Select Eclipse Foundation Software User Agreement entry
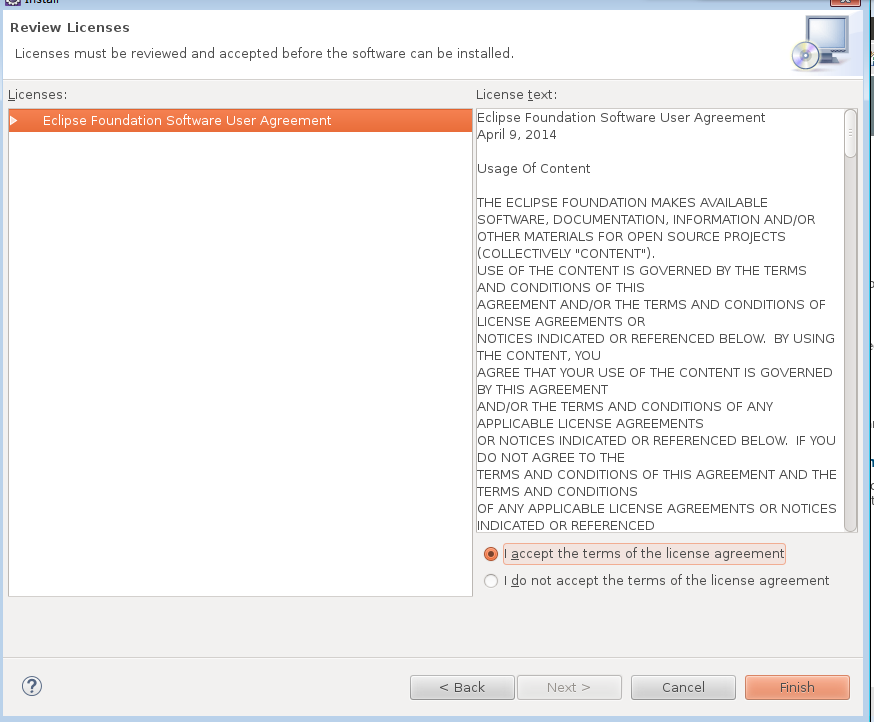This screenshot has width=874, height=722. [x=187, y=121]
